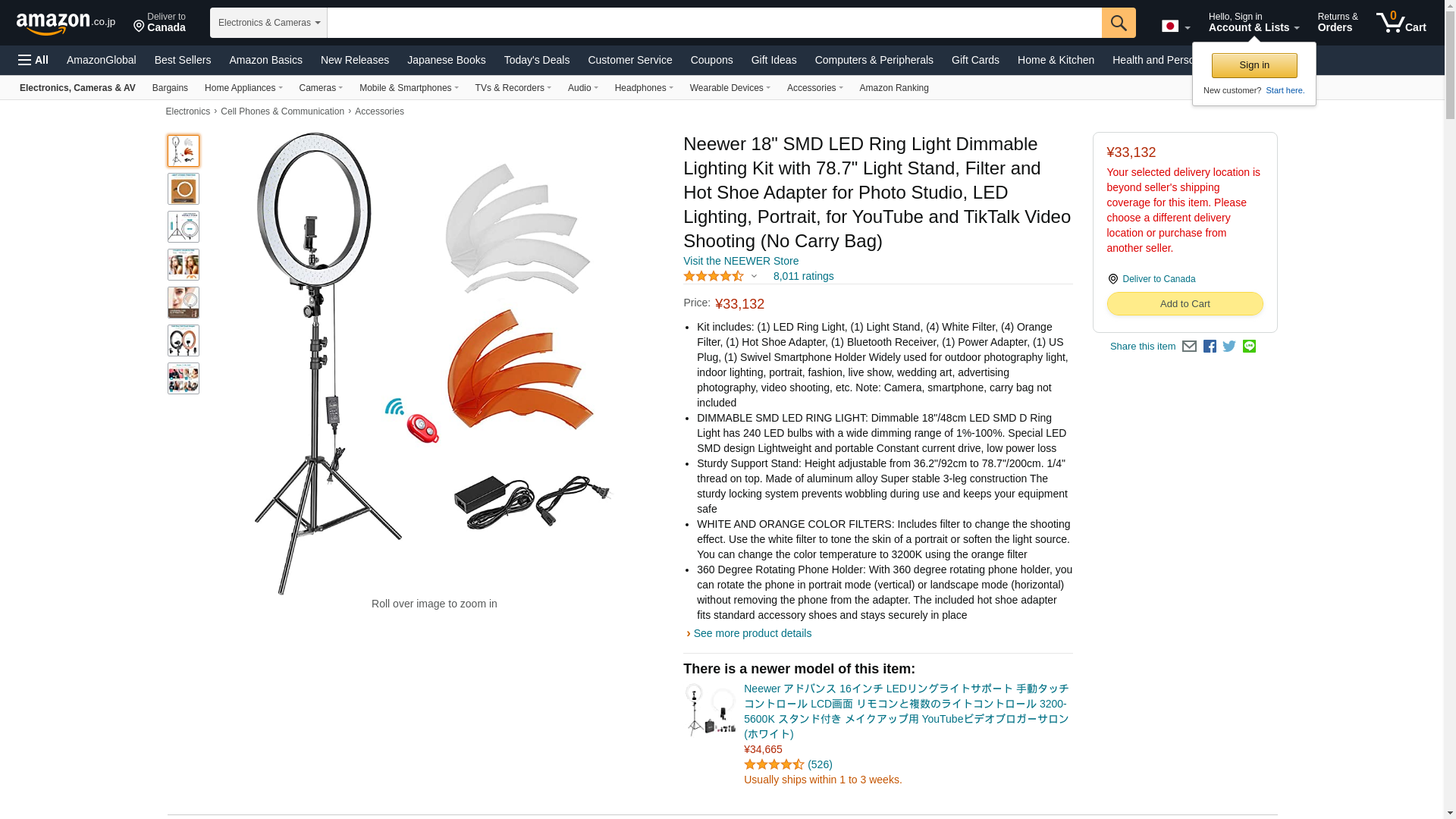Expand Wearable Devices menu
Viewport: 1456px width, 819px height.
(730, 88)
